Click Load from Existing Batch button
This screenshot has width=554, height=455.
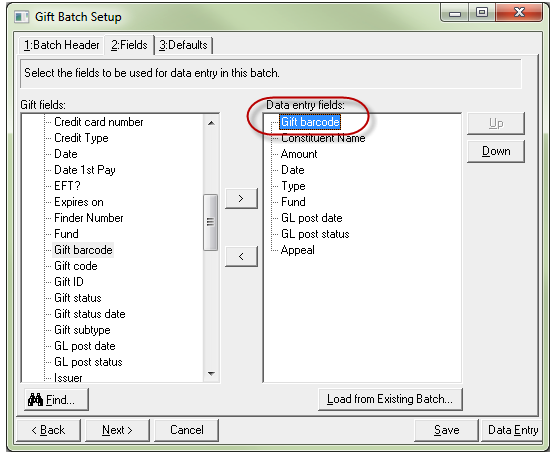coord(390,399)
